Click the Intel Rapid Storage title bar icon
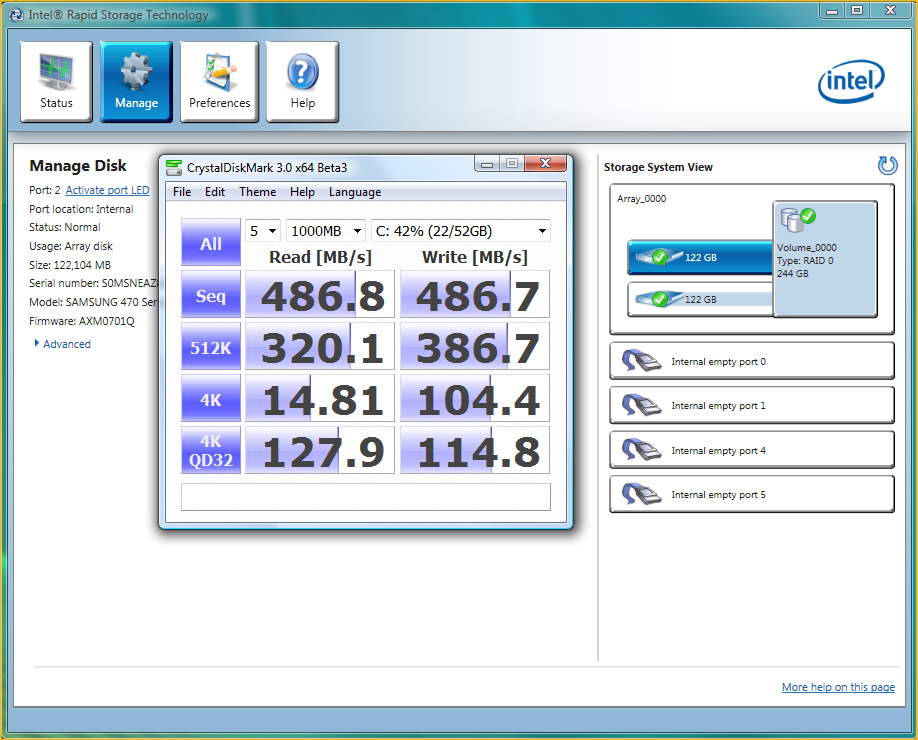 pos(16,15)
